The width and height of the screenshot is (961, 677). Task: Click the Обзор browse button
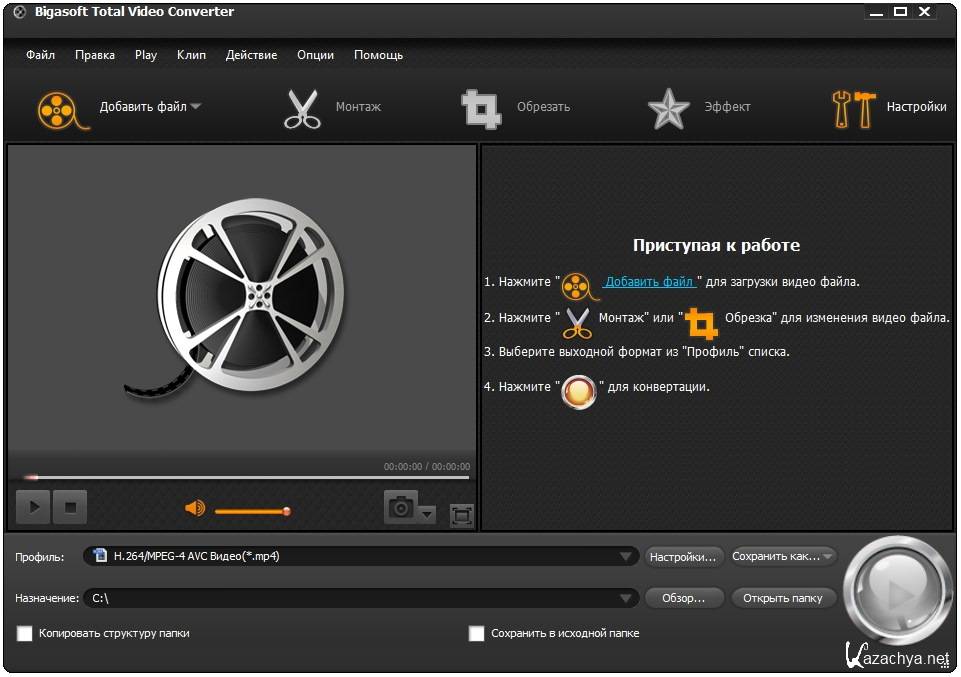(683, 598)
